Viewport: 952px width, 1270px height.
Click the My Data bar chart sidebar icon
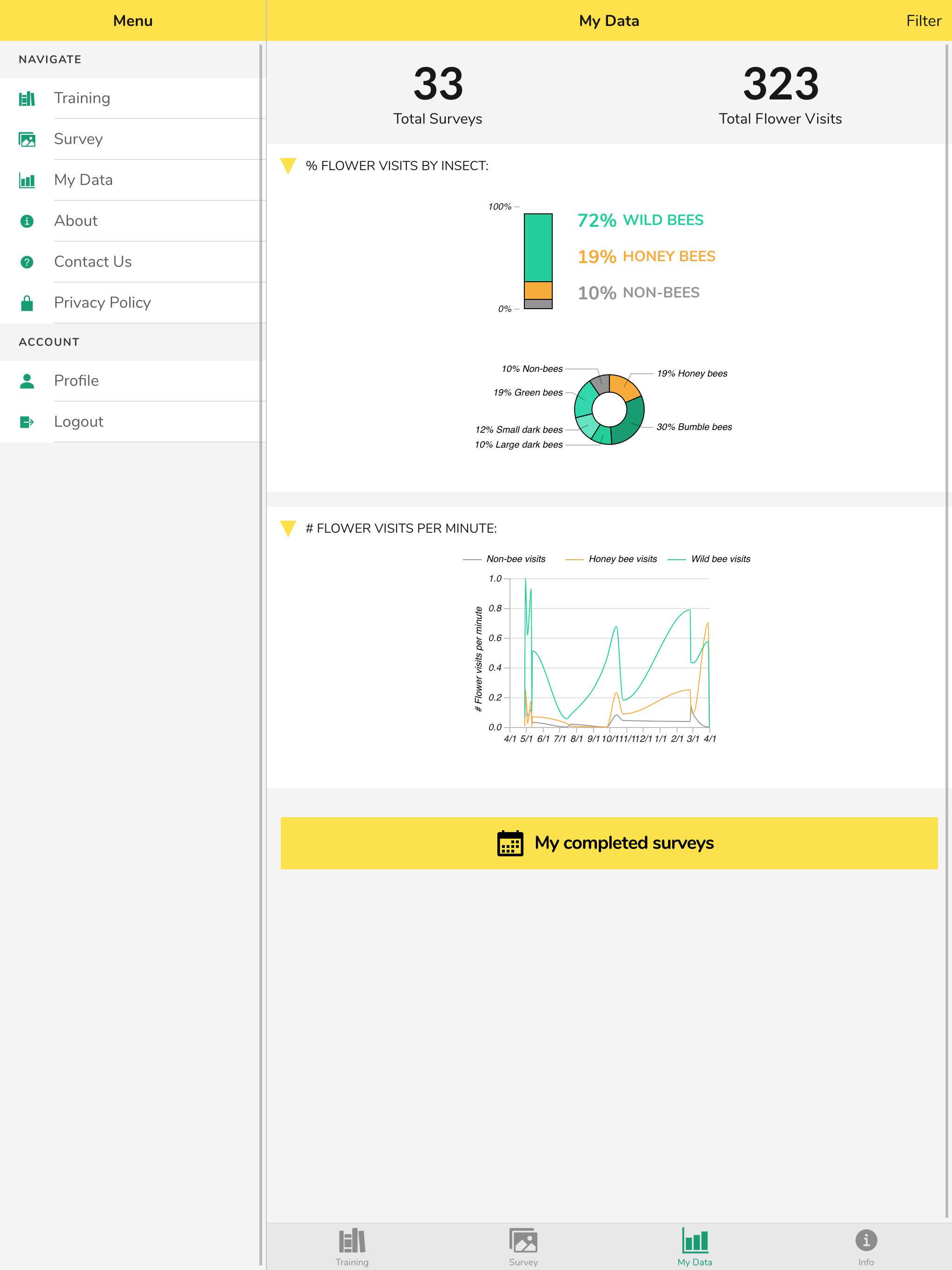27,180
